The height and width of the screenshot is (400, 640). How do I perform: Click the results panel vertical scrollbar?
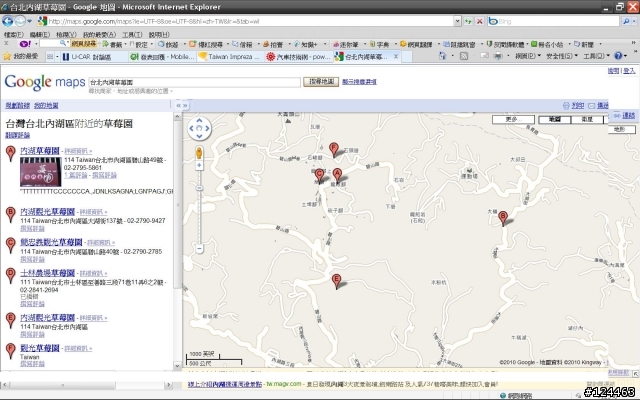pyautogui.click(x=177, y=241)
